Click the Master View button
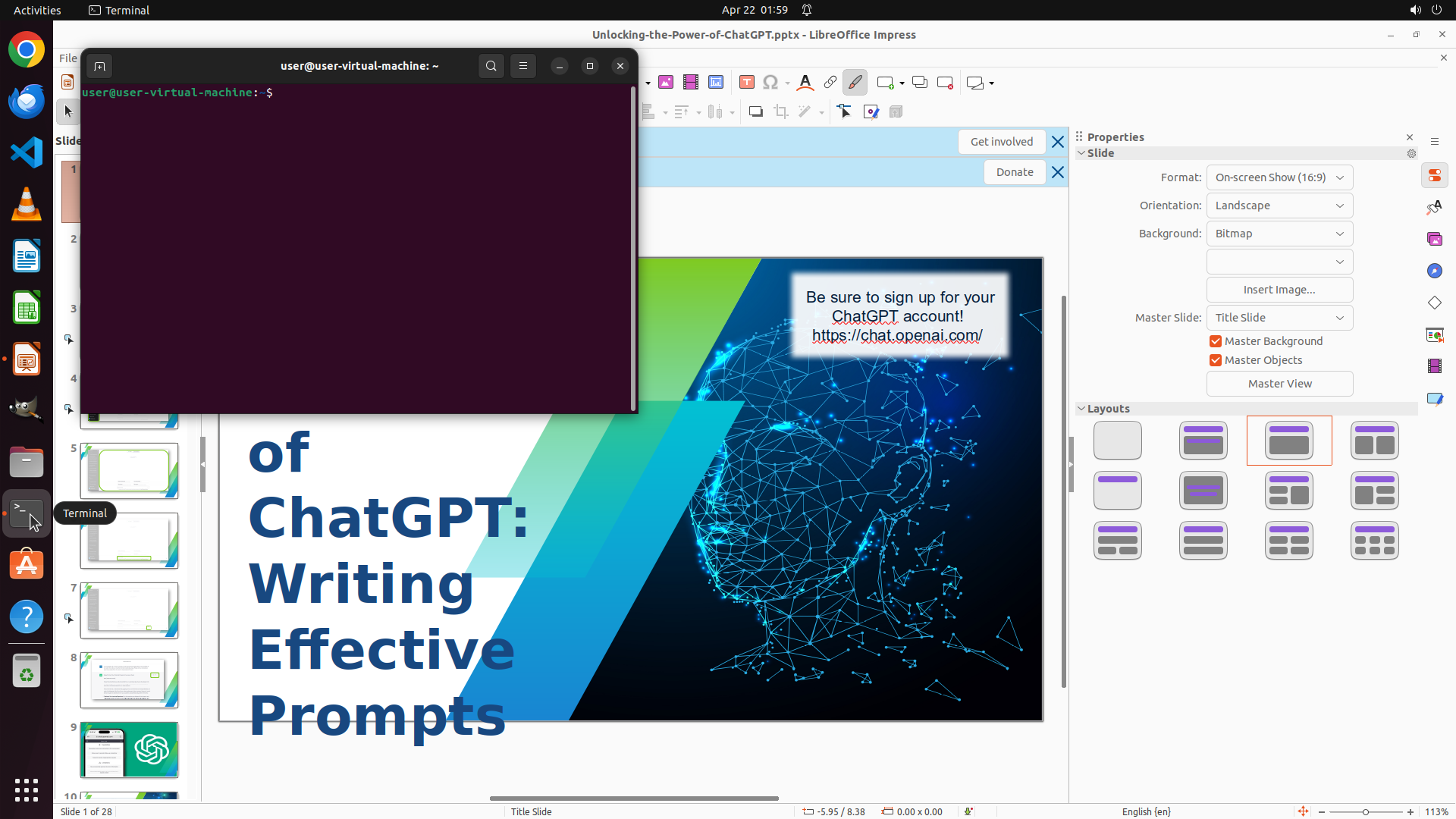 click(1279, 384)
